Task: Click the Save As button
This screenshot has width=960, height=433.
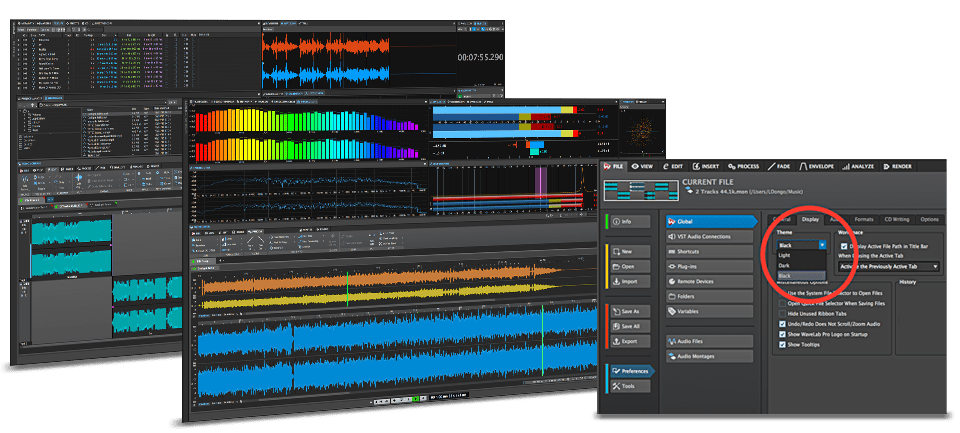Action: pyautogui.click(x=631, y=311)
